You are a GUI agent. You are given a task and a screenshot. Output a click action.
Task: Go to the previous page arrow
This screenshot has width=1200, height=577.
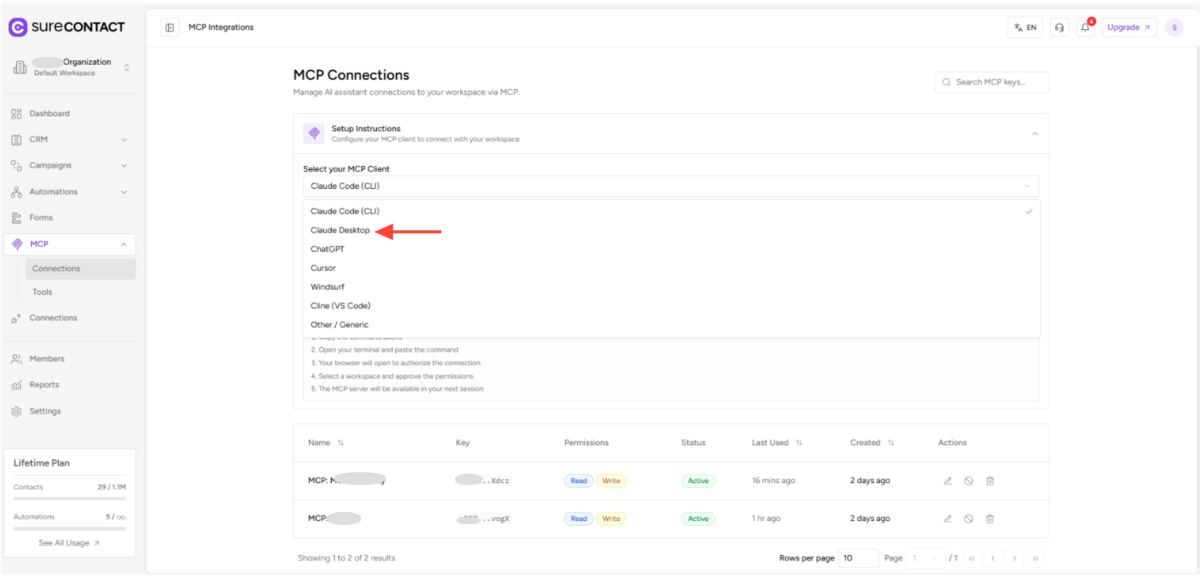(x=992, y=558)
